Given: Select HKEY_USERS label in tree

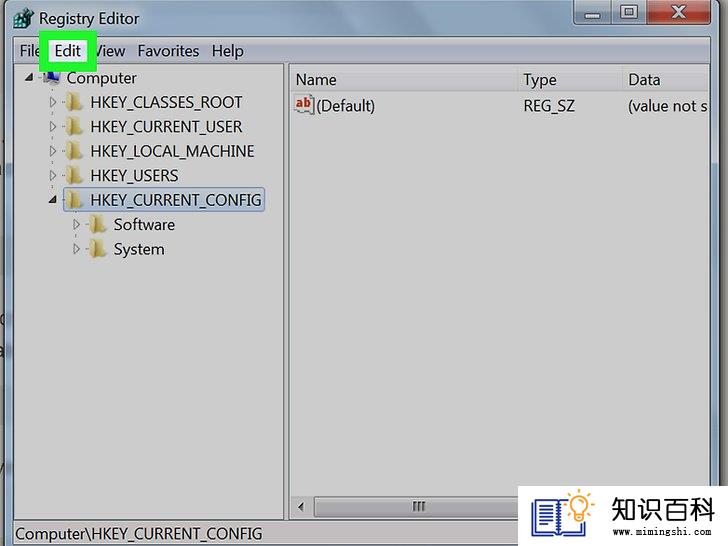Looking at the screenshot, I should coord(134,176).
